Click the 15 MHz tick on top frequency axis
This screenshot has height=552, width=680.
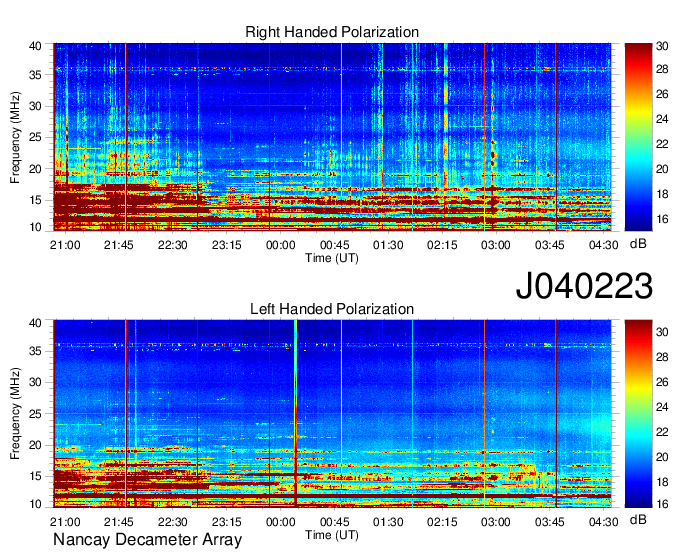[35, 200]
